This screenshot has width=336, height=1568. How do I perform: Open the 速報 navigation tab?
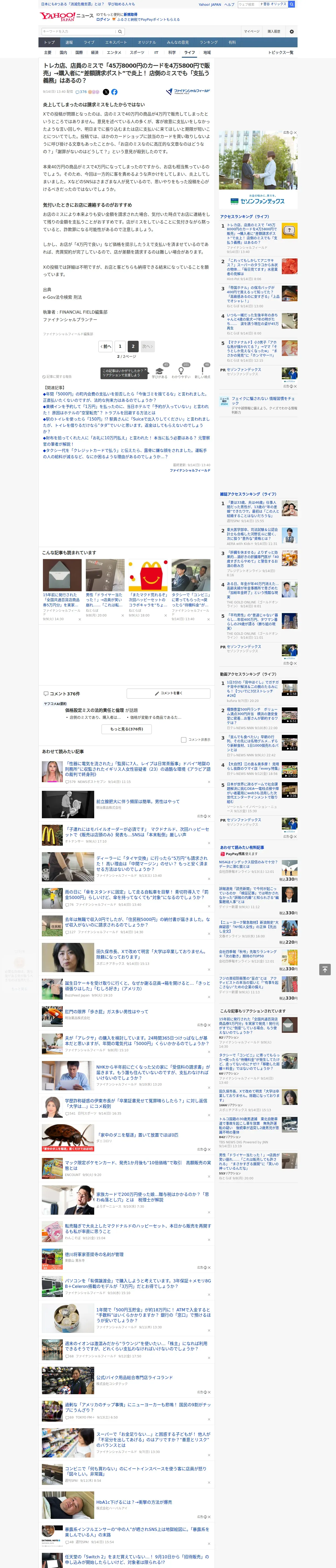(69, 42)
